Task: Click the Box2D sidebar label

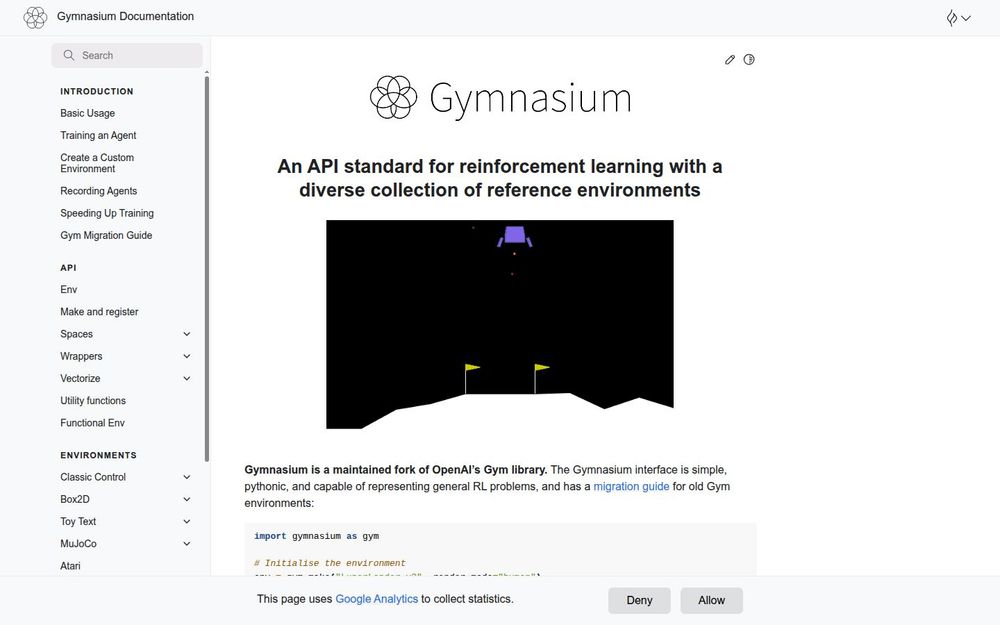Action: tap(75, 499)
